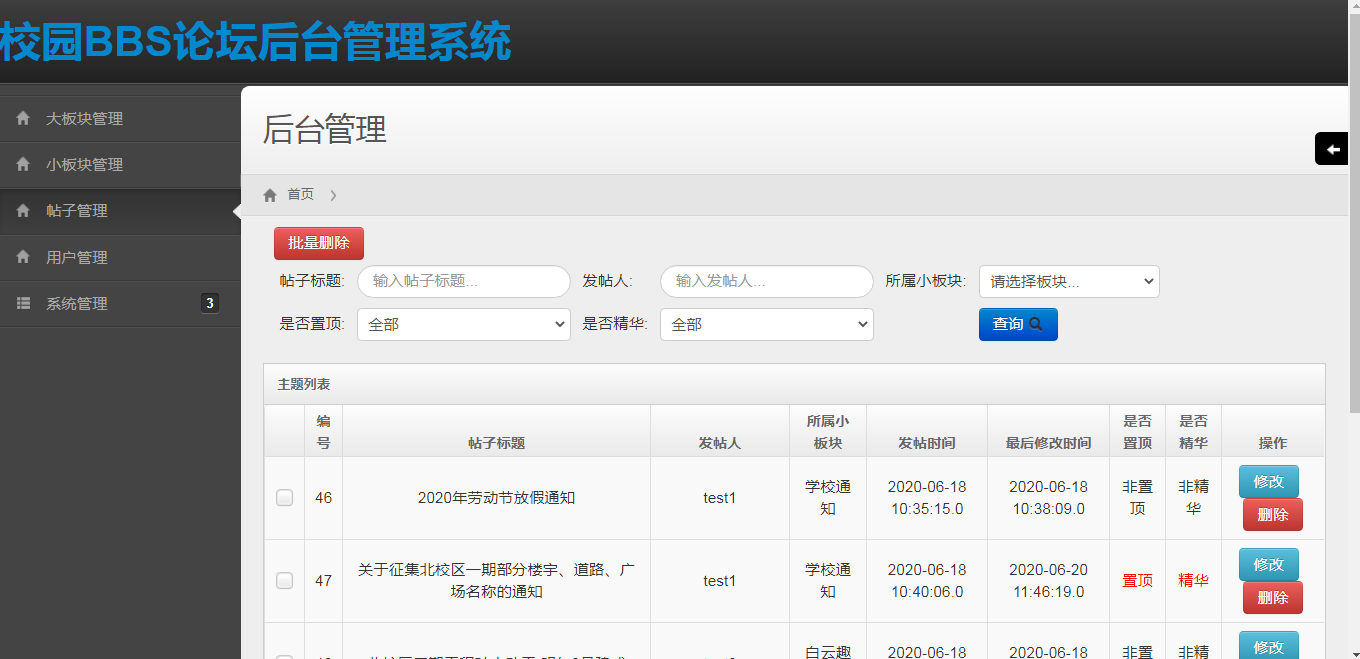Open 是否精华 dropdown

coord(767,324)
